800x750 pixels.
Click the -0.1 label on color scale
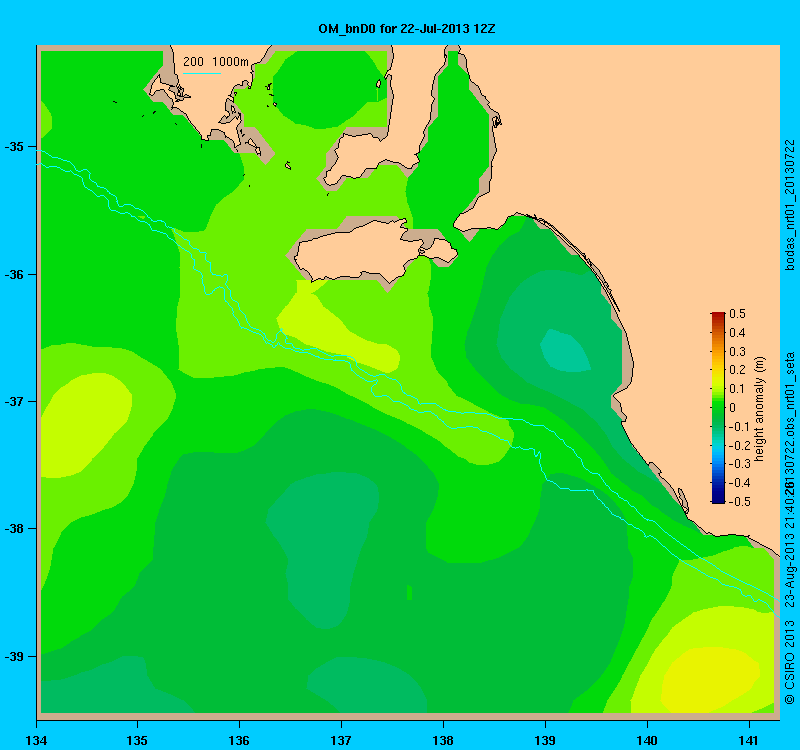[x=738, y=427]
